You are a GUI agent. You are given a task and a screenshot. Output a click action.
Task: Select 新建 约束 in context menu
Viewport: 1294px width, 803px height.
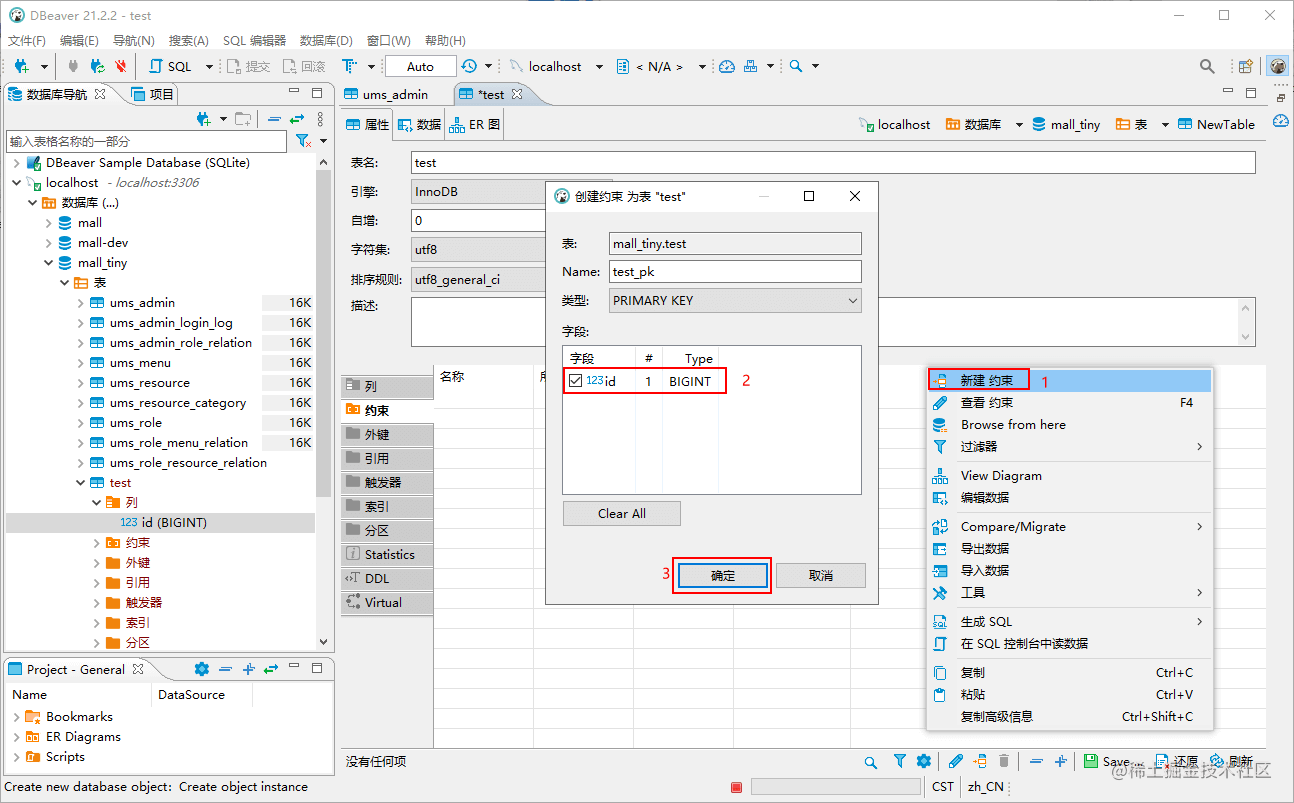click(x=1070, y=380)
